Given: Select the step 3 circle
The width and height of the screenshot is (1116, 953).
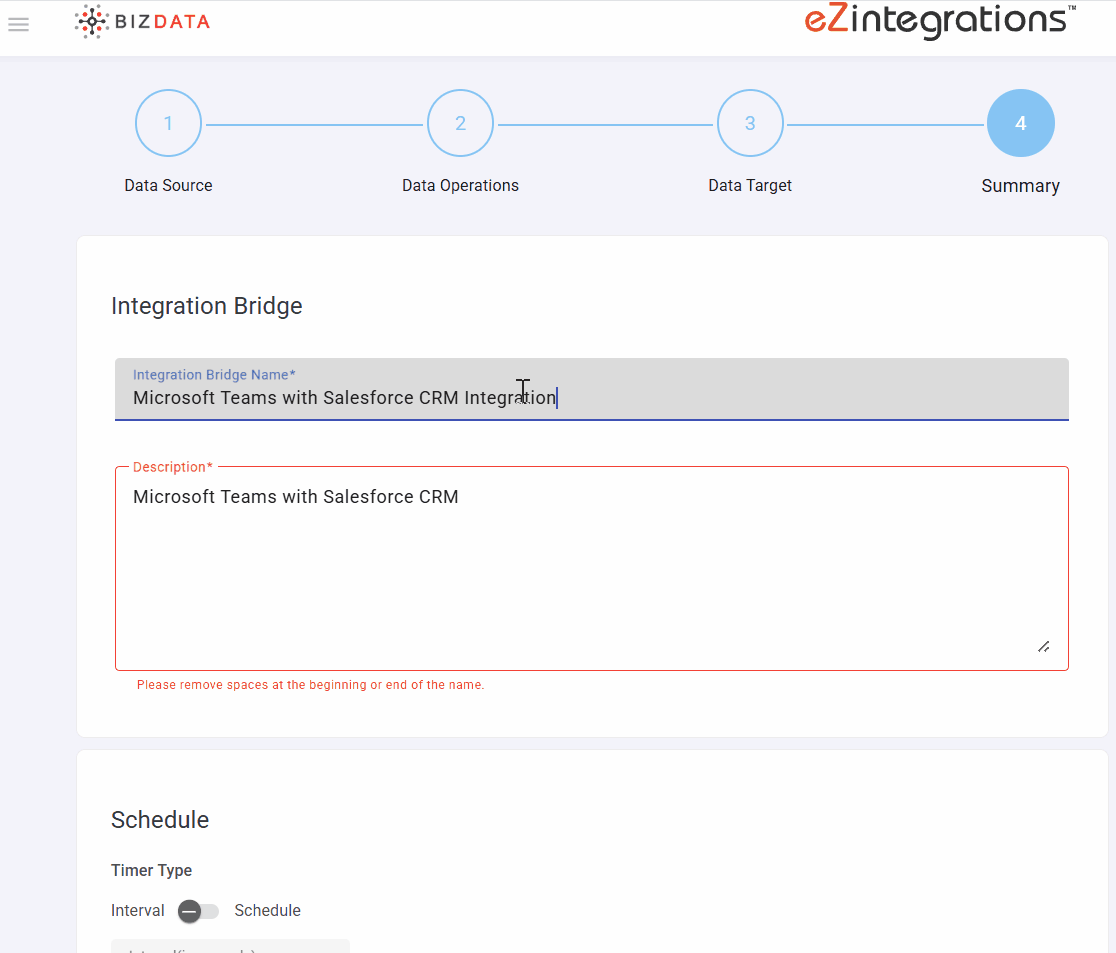Looking at the screenshot, I should (x=750, y=123).
